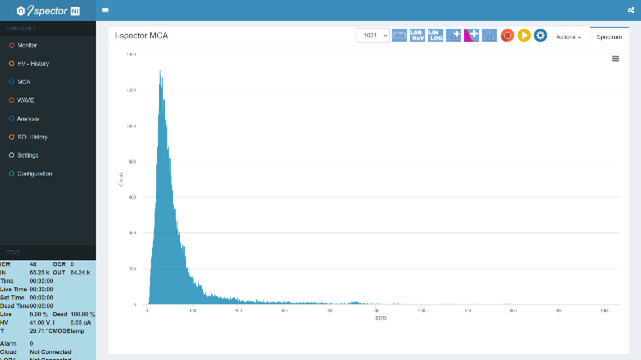Click the IN count value in status panel
The image size is (641, 360).
point(39,273)
